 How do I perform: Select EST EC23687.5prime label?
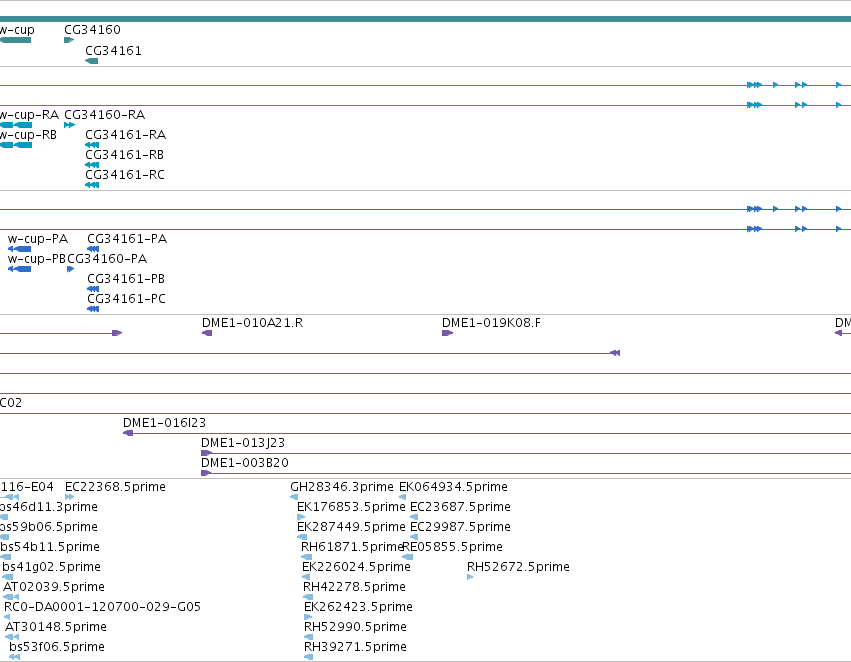(460, 507)
